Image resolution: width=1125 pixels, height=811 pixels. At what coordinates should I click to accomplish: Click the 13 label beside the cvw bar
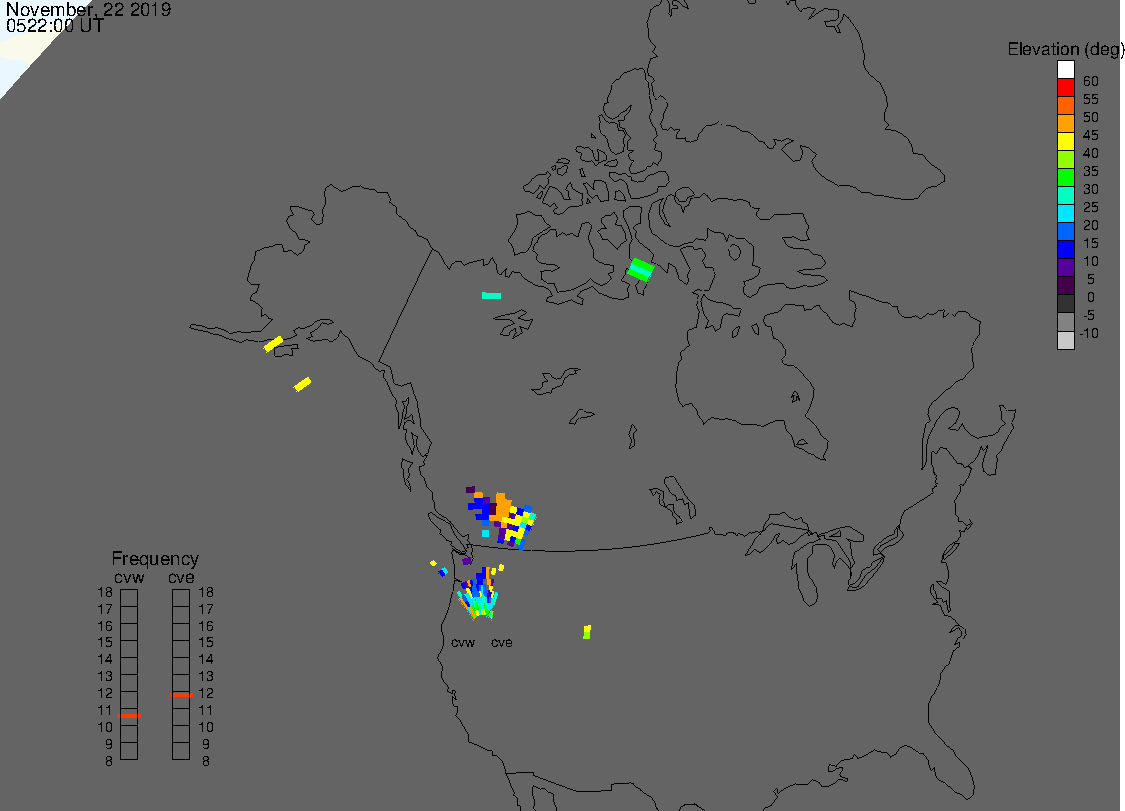[105, 676]
